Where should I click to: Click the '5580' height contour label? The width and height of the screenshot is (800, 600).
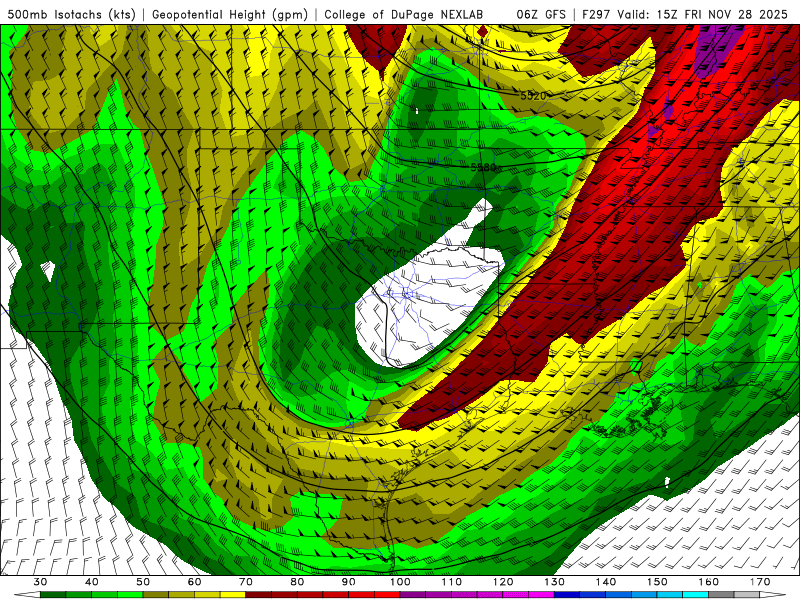tap(483, 167)
